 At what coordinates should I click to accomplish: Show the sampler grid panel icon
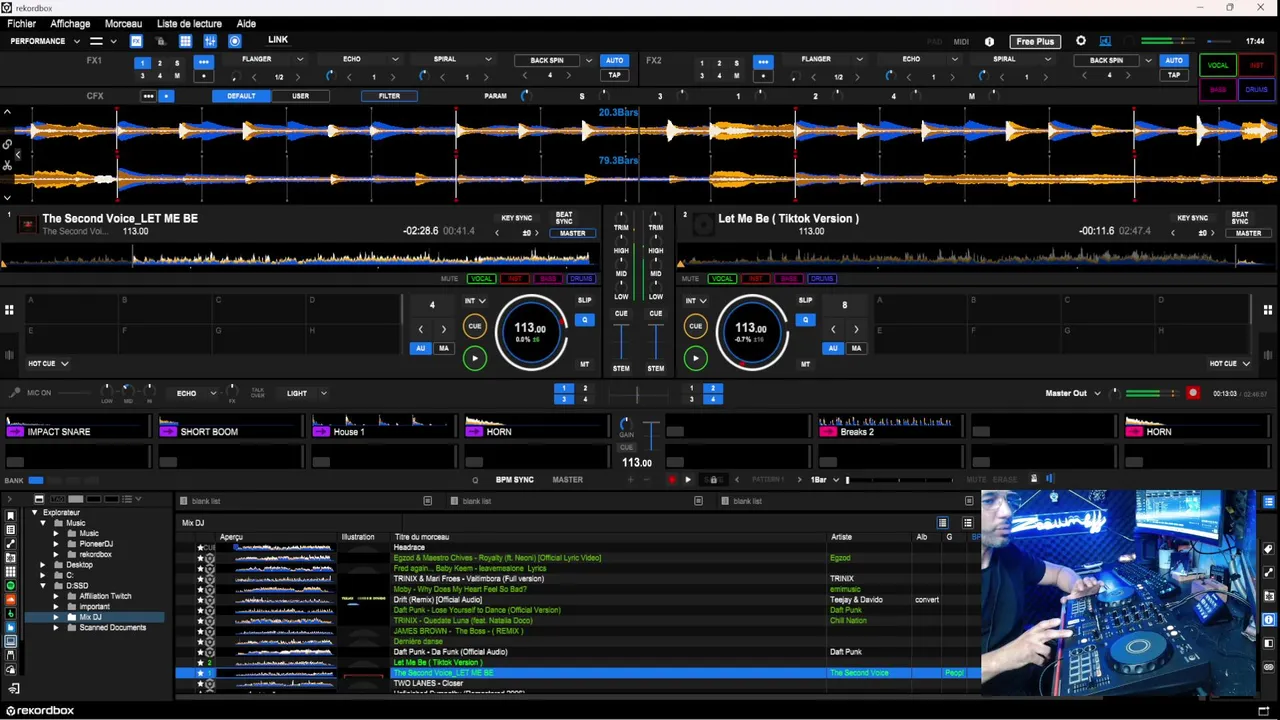tap(185, 41)
